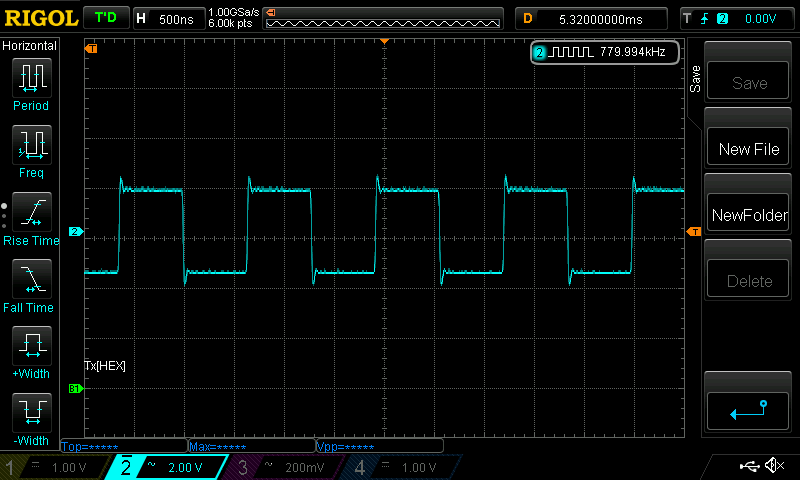
Task: Click the trigger level T marker at right edge
Action: [x=694, y=232]
